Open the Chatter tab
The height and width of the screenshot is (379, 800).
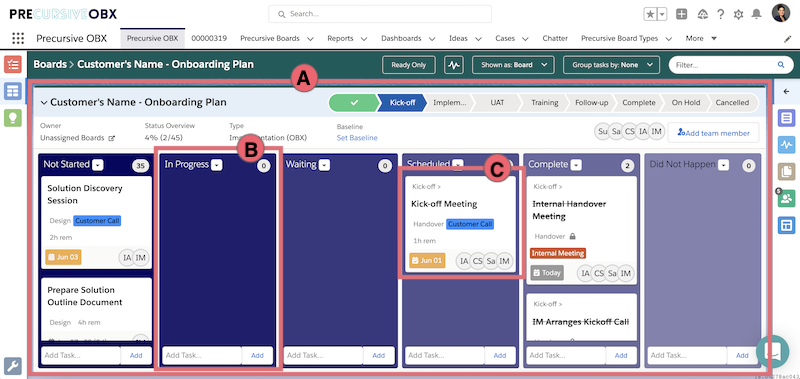[x=555, y=38]
